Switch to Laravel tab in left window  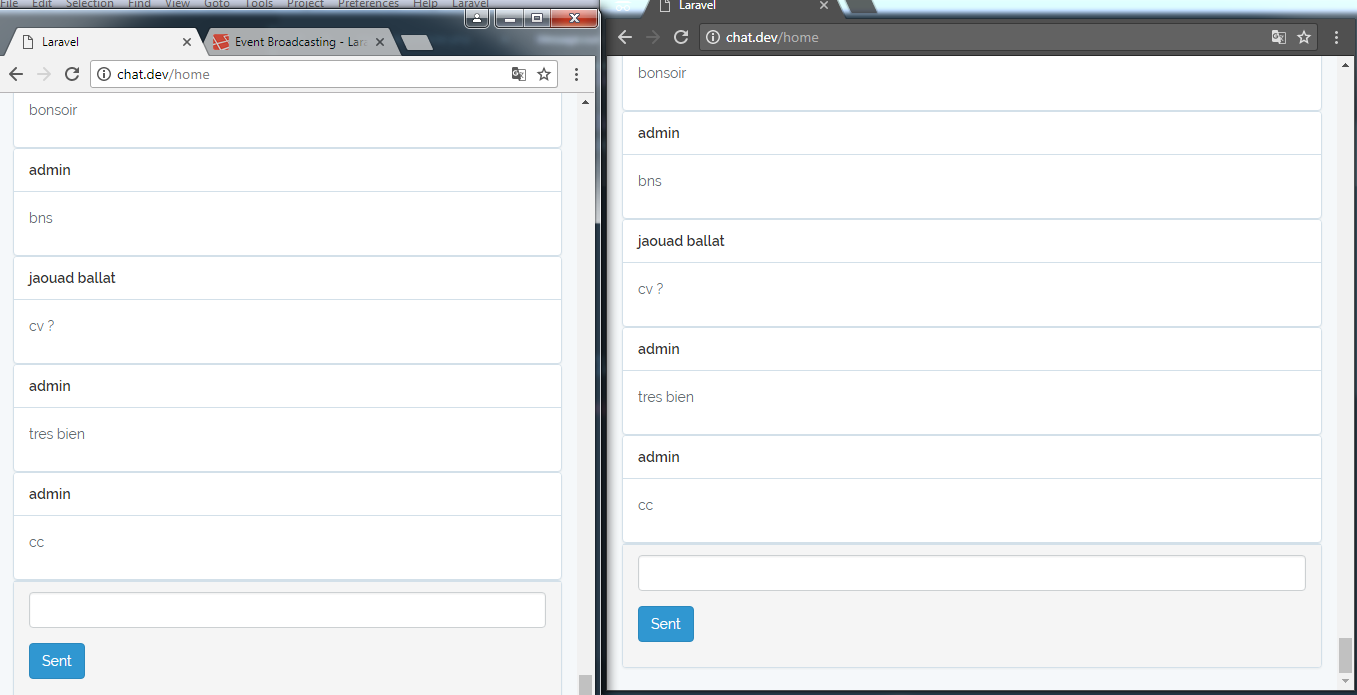coord(104,42)
